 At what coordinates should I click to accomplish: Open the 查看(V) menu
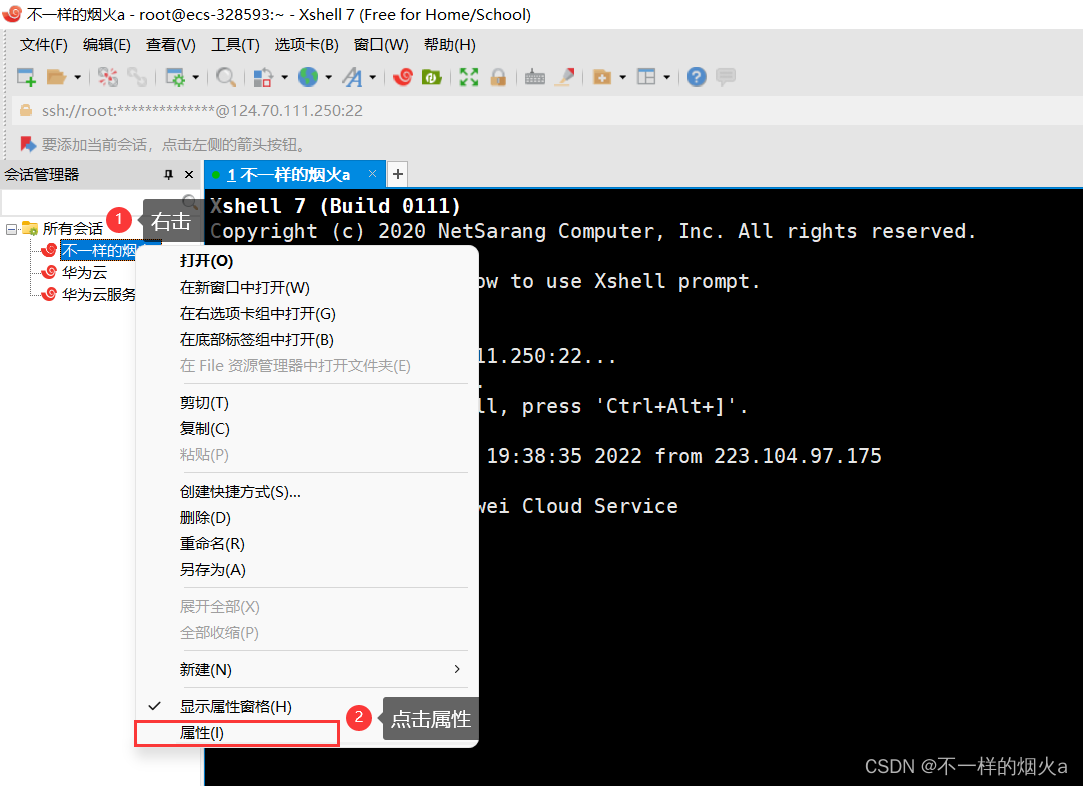171,45
